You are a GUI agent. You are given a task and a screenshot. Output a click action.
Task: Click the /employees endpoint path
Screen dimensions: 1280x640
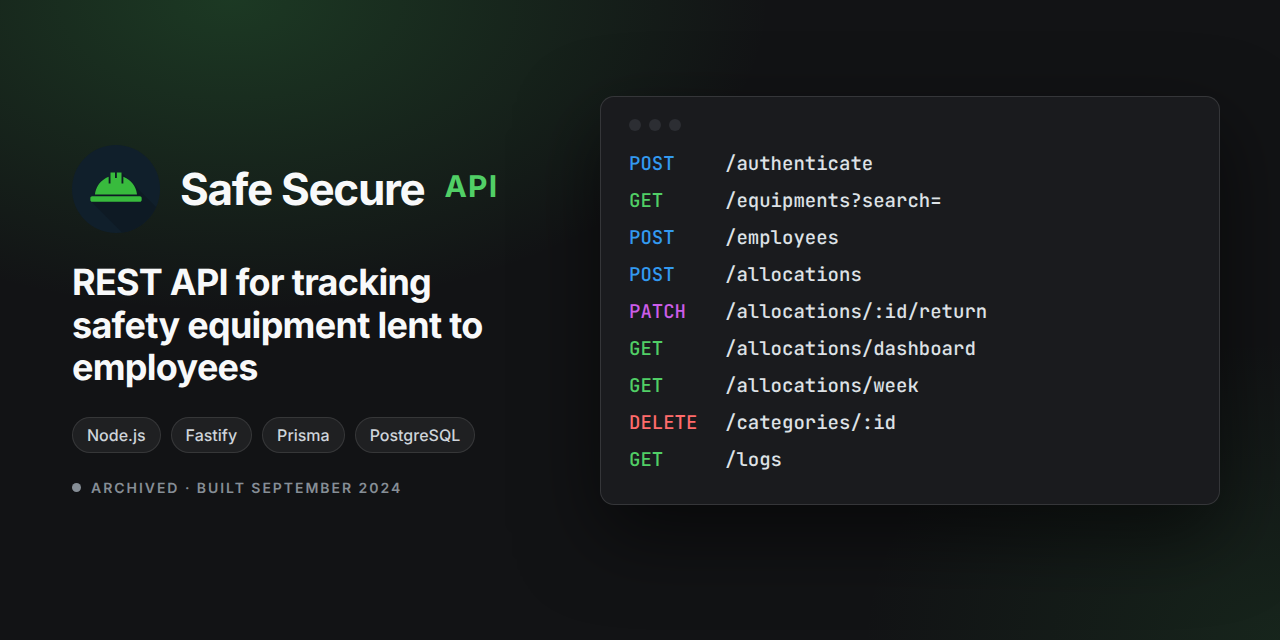tap(782, 237)
